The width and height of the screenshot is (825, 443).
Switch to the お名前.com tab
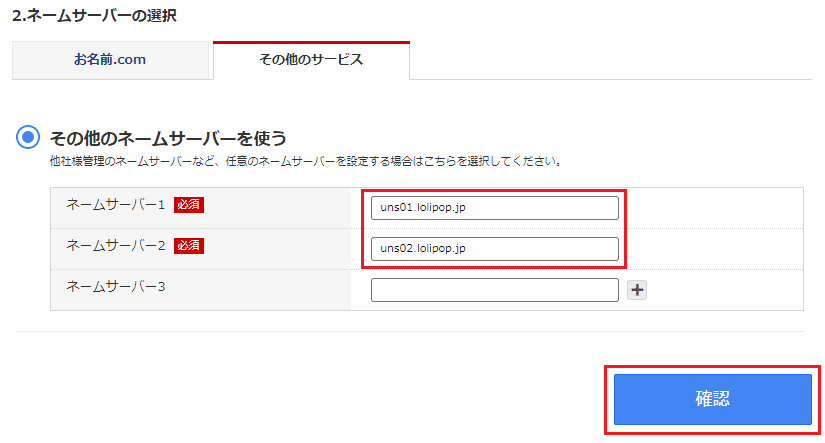110,60
